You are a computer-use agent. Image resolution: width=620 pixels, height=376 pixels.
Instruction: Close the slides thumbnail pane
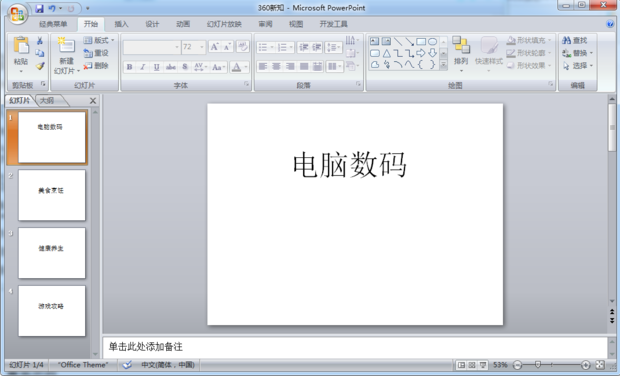pos(93,101)
